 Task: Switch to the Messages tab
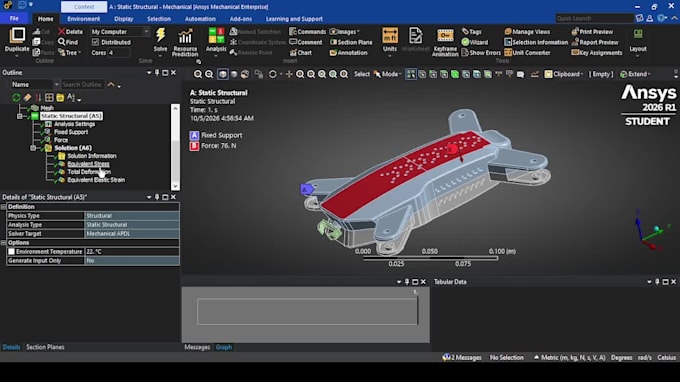pyautogui.click(x=197, y=347)
